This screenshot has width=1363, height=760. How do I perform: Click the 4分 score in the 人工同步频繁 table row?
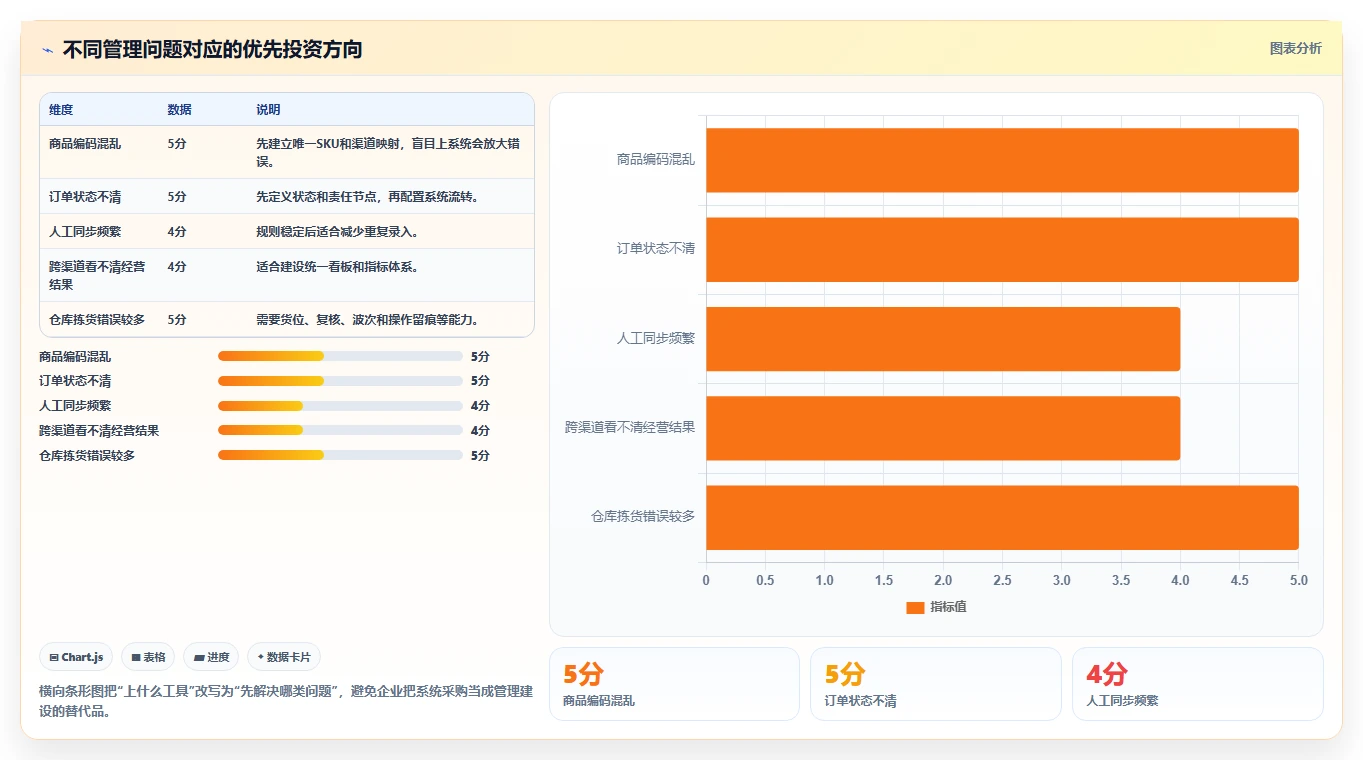pyautogui.click(x=177, y=232)
